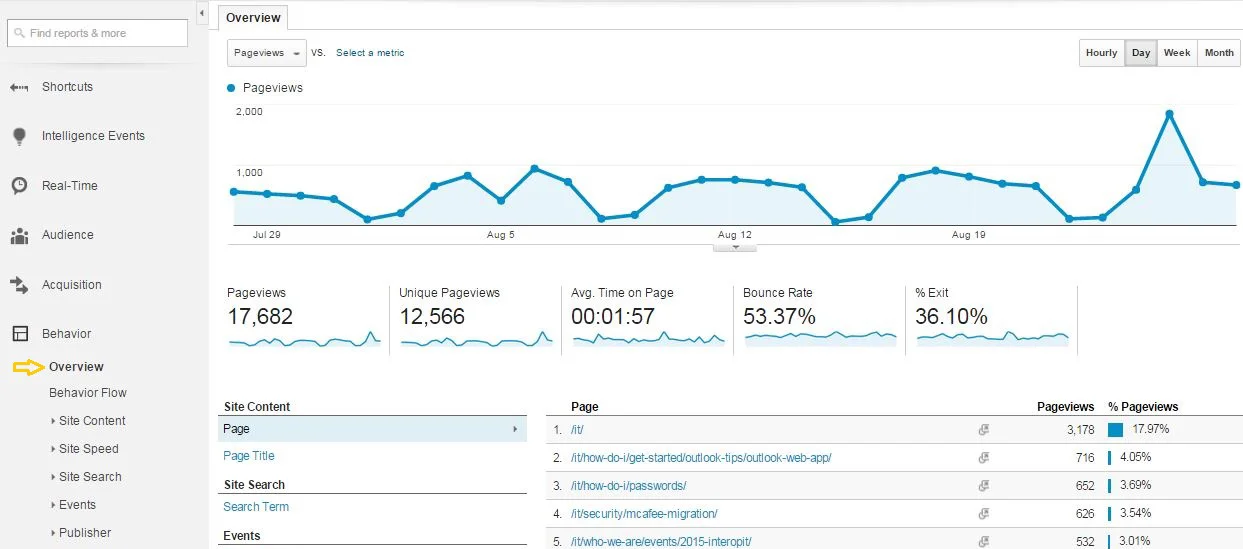
Task: Click the Real-Time clock icon
Action: (x=19, y=186)
